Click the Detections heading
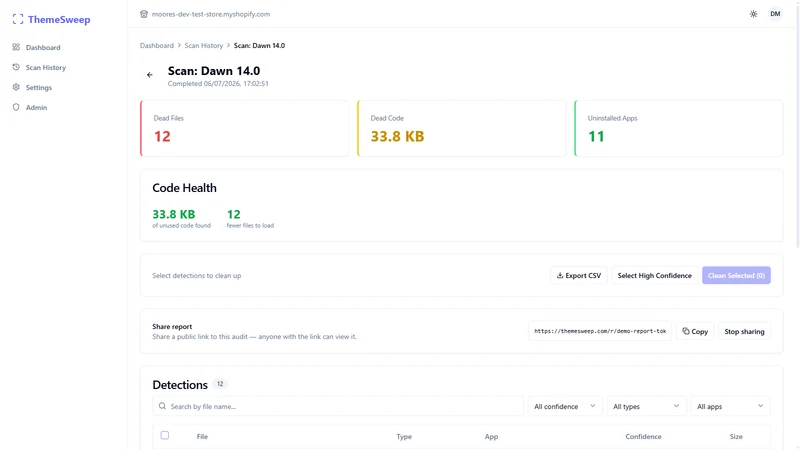 (x=180, y=385)
